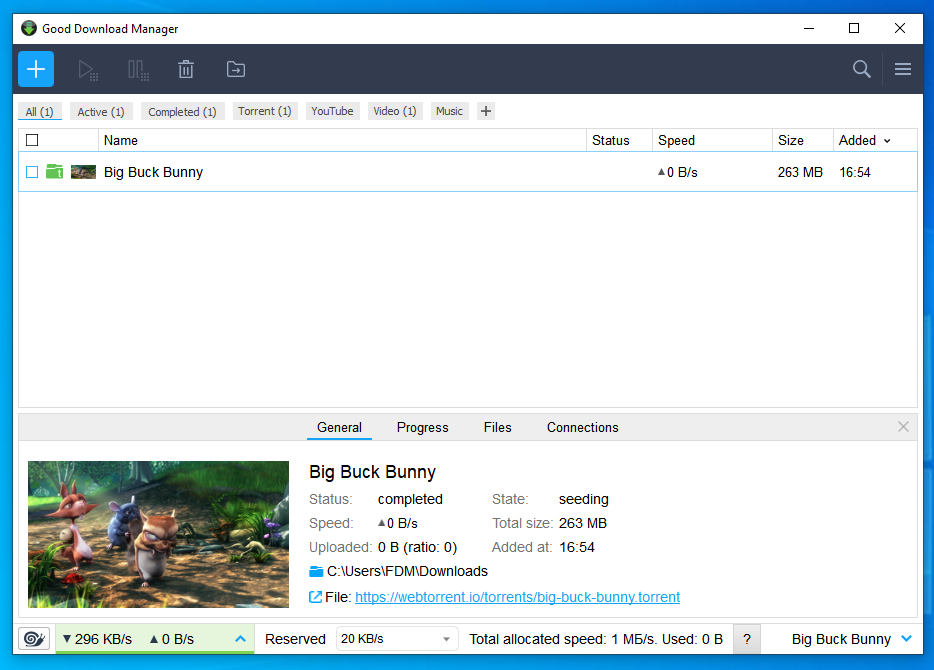Add a new filter tag with the plus button
Screen dimensions: 934x670
[x=485, y=111]
